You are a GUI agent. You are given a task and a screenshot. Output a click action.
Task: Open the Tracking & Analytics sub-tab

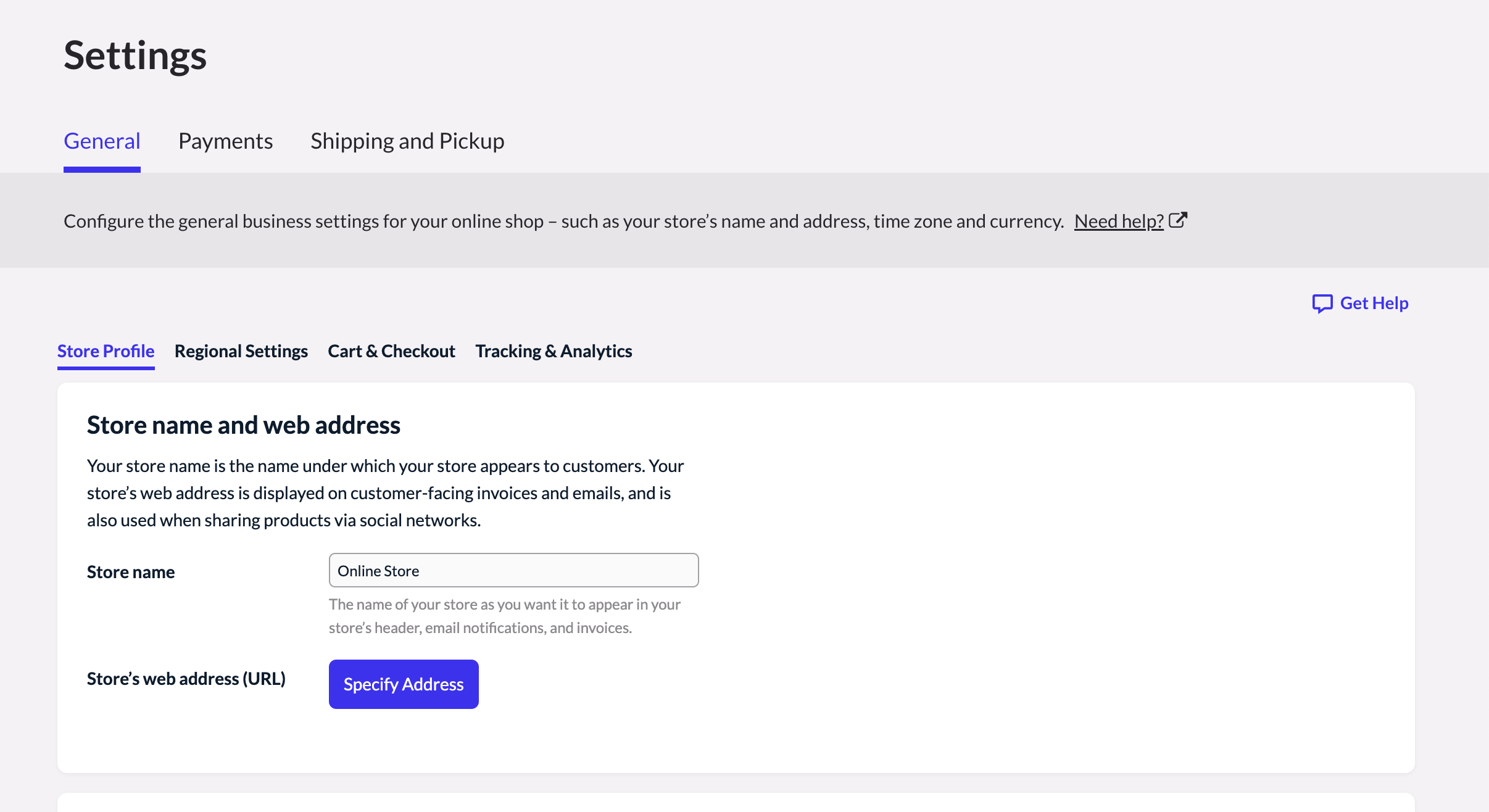(554, 351)
